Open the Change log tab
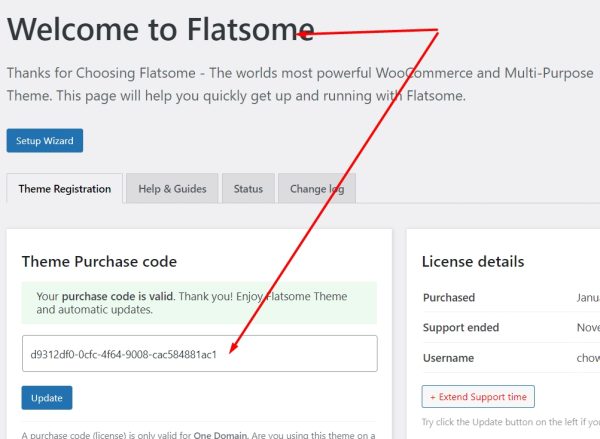Image resolution: width=600 pixels, height=439 pixels. click(317, 189)
